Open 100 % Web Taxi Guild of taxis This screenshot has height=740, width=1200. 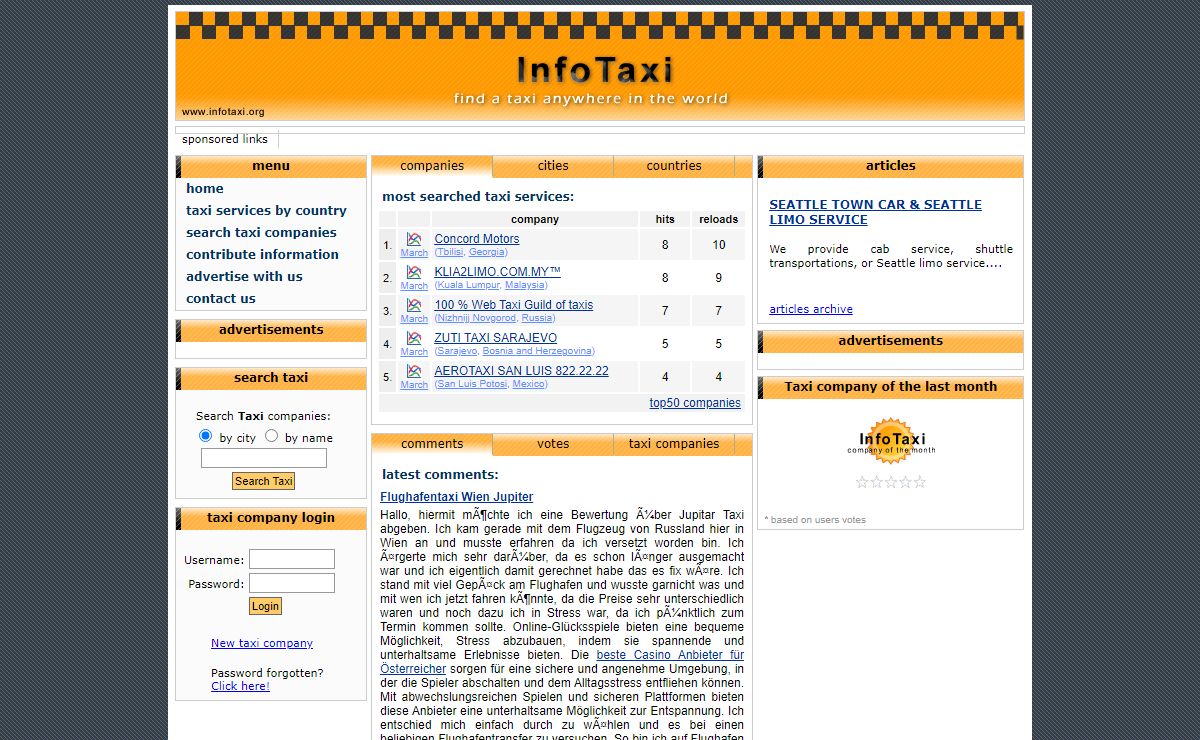pos(514,305)
